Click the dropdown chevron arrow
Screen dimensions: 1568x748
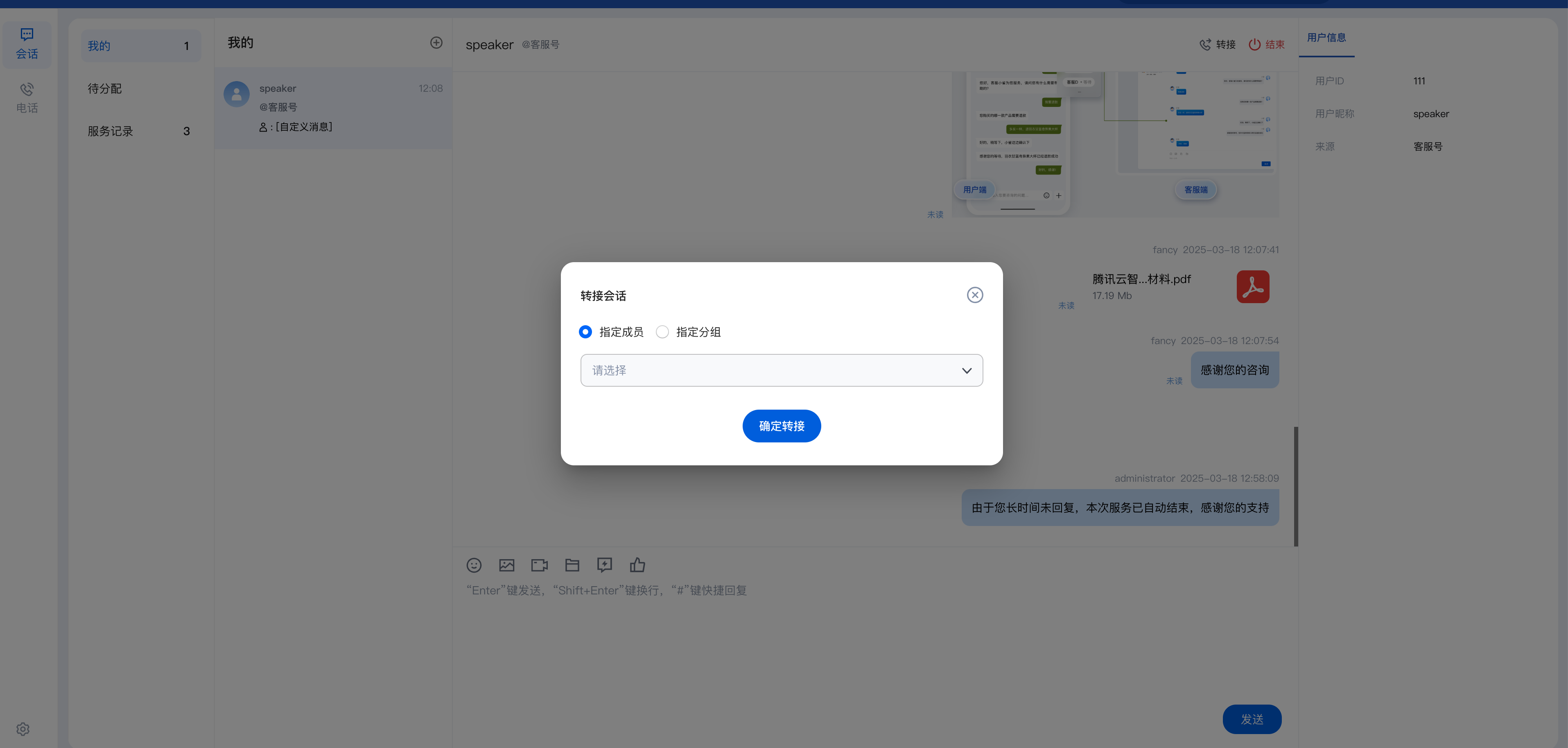[967, 370]
